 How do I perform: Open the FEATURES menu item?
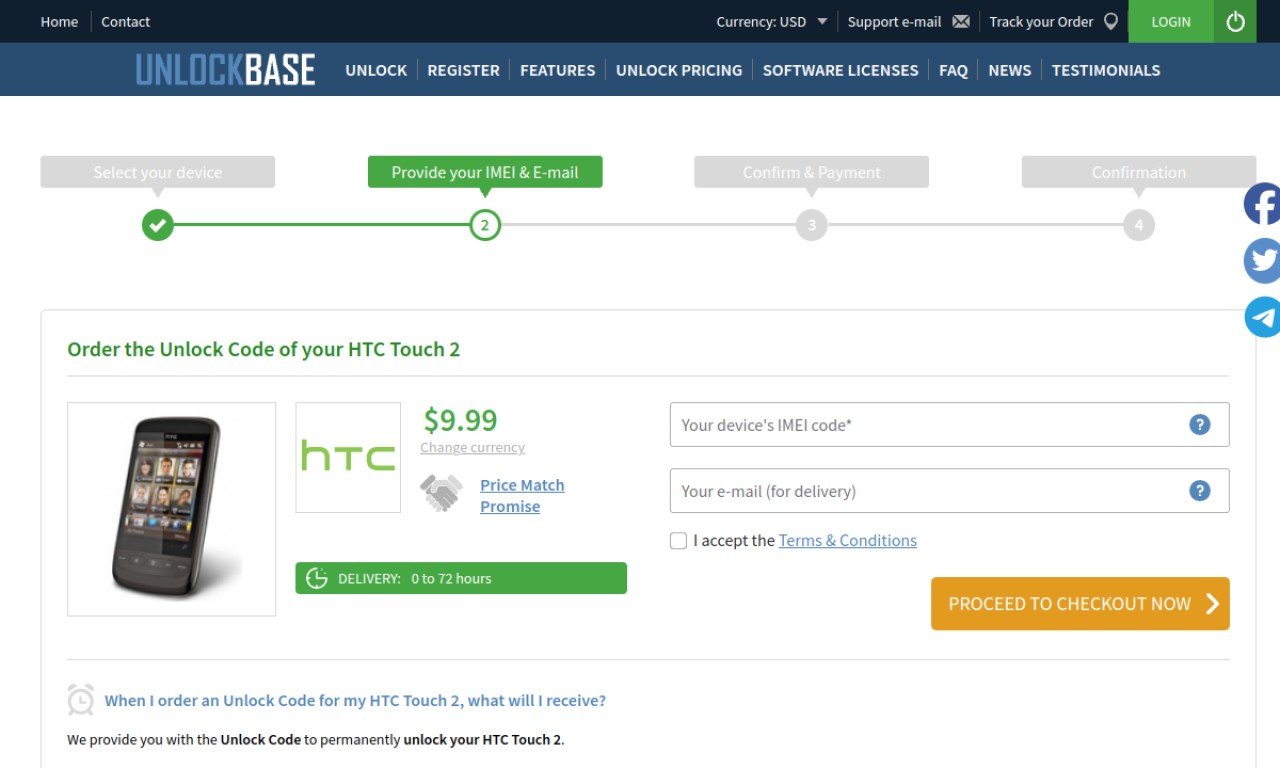point(557,70)
